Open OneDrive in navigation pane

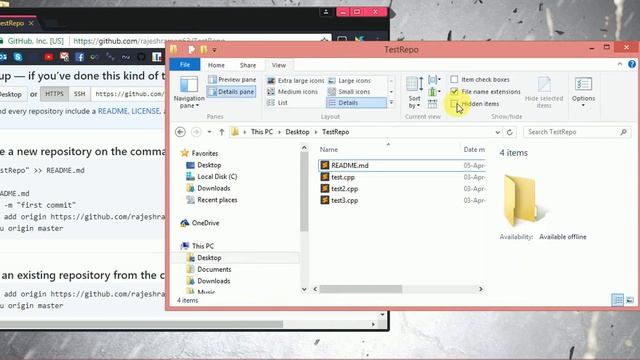tap(205, 223)
